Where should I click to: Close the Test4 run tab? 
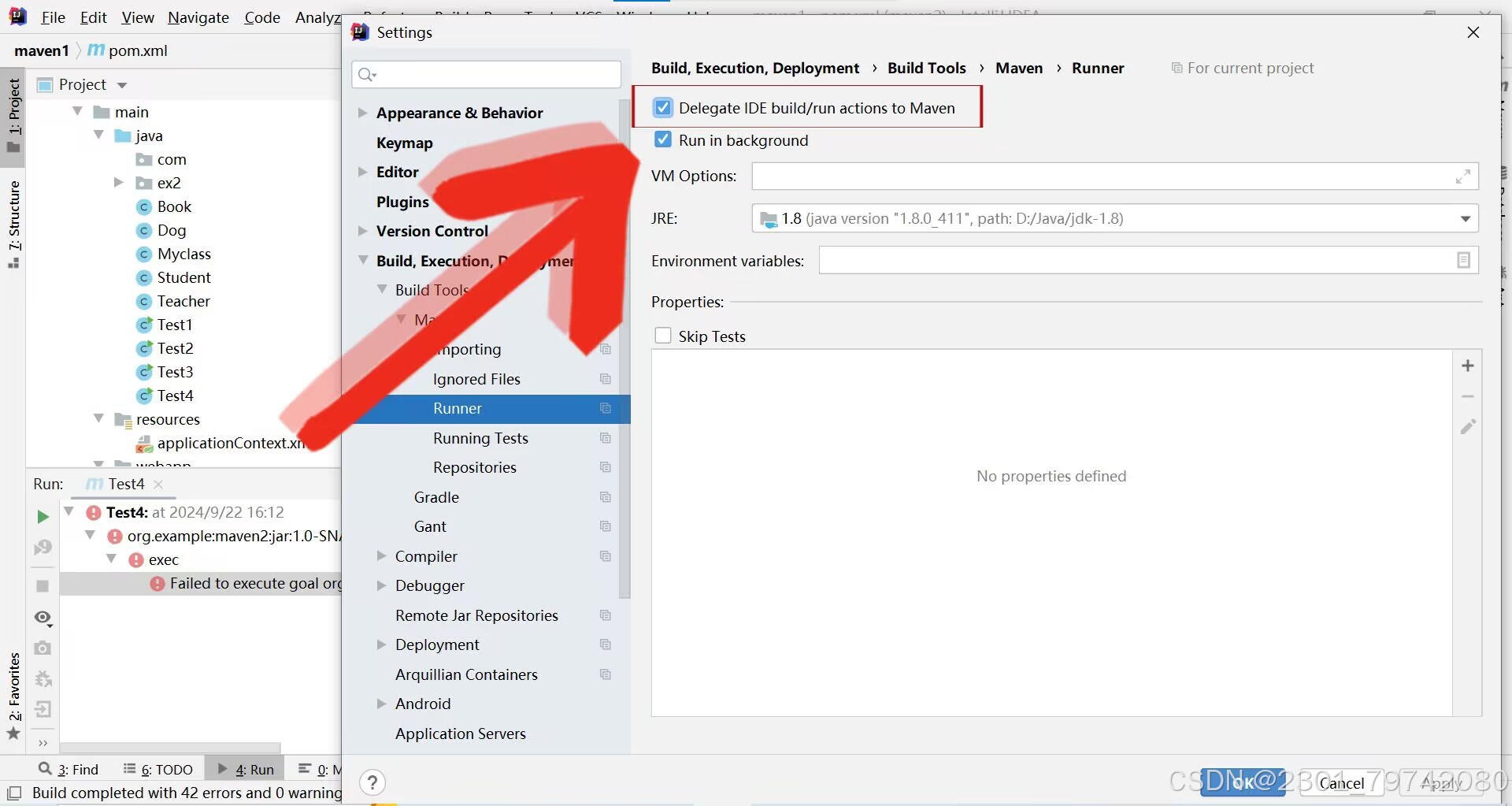pyautogui.click(x=158, y=484)
